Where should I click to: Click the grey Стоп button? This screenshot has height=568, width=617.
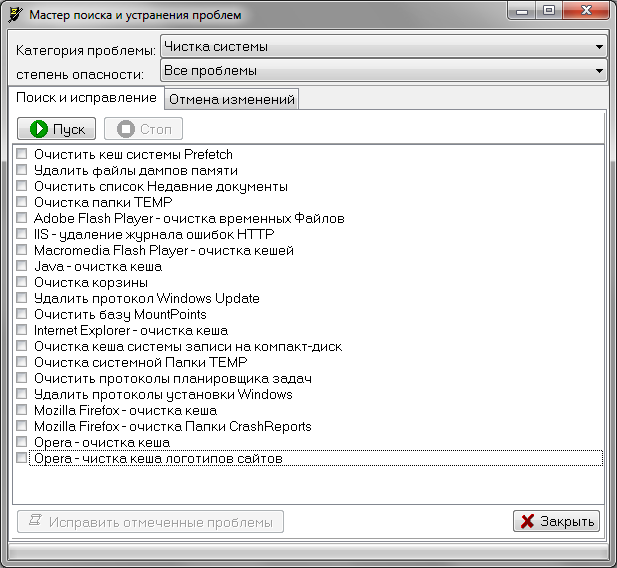[143, 129]
